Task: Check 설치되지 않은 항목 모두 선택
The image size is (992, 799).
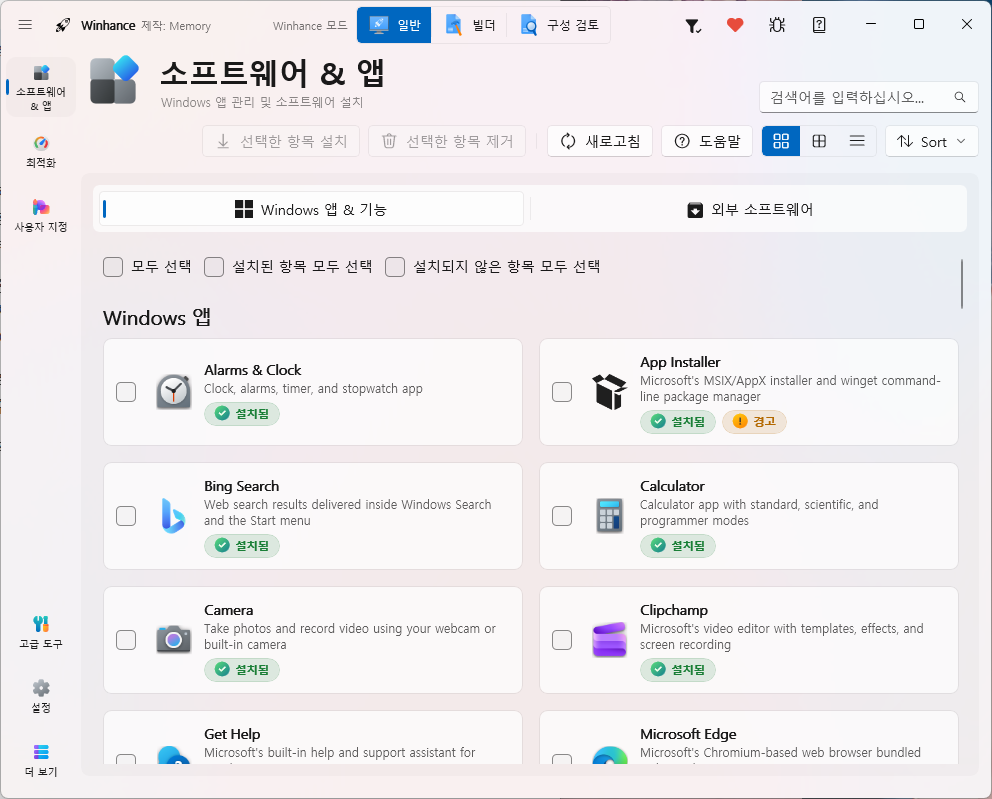Action: [x=395, y=267]
